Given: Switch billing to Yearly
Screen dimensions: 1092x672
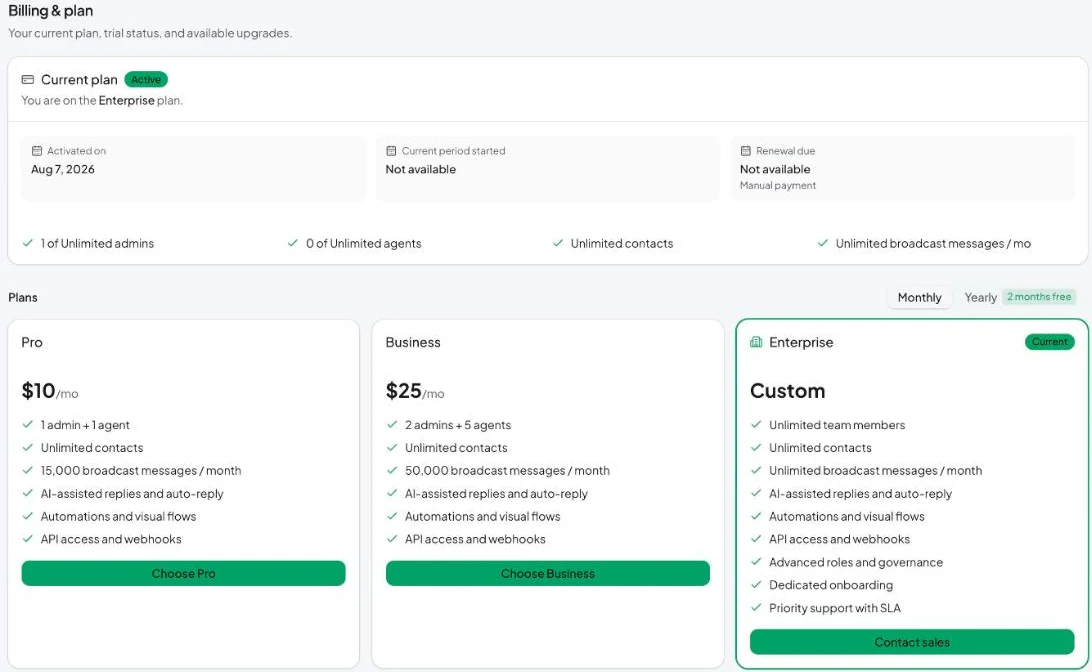Looking at the screenshot, I should (981, 297).
